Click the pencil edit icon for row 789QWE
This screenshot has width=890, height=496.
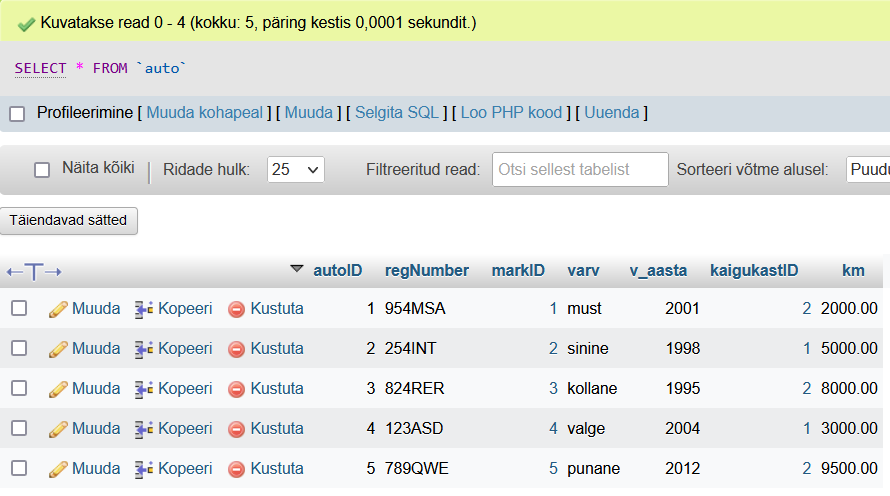pyautogui.click(x=58, y=469)
